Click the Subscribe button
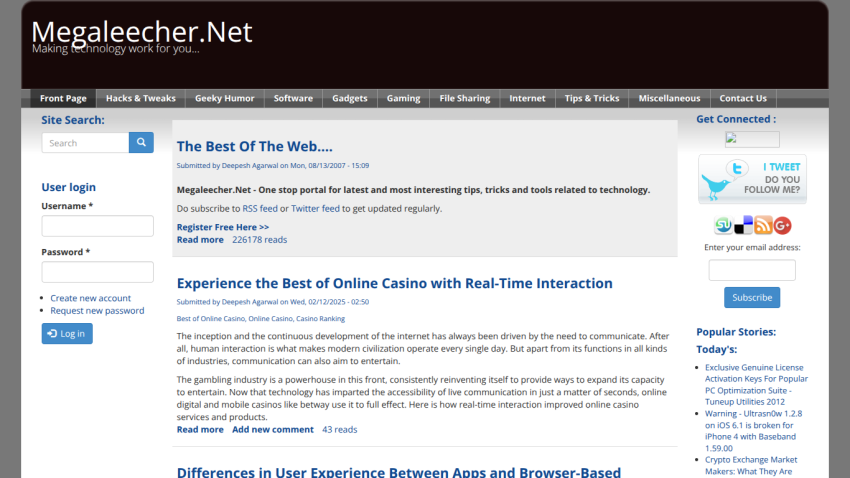Screen dimensions: 850x478 [752, 298]
